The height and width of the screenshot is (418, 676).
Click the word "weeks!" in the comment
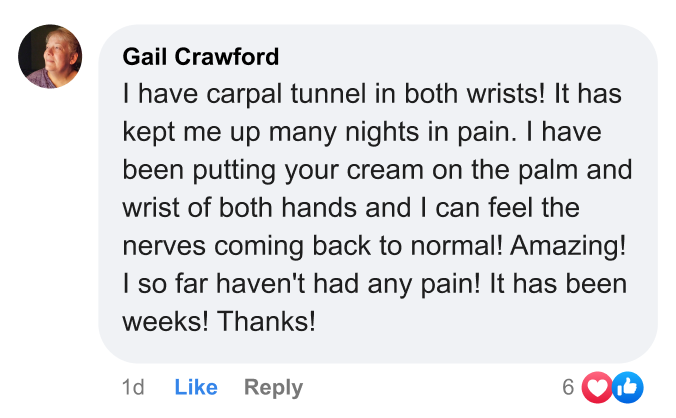click(166, 321)
